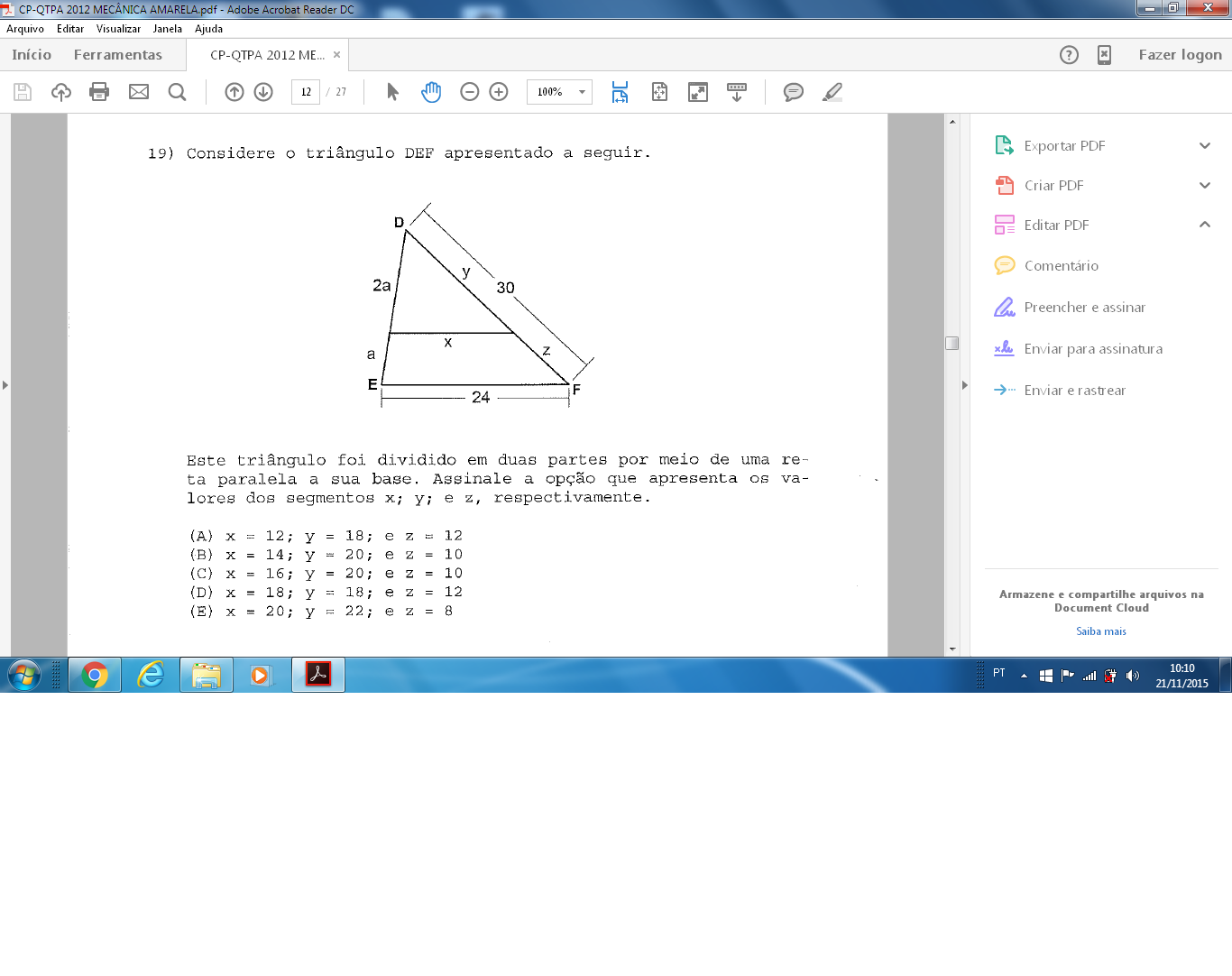This screenshot has height=976, width=1232.
Task: Click the page number field
Action: point(306,92)
